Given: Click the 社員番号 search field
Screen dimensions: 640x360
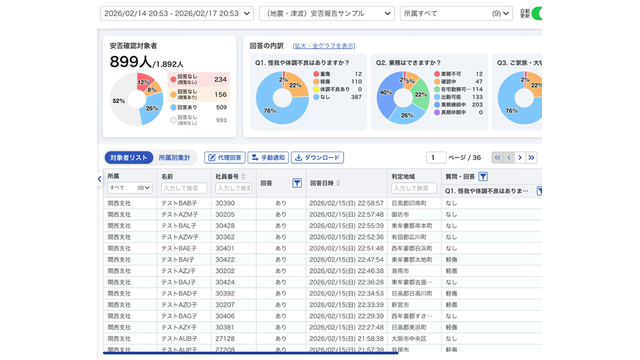Looking at the screenshot, I should [233, 188].
